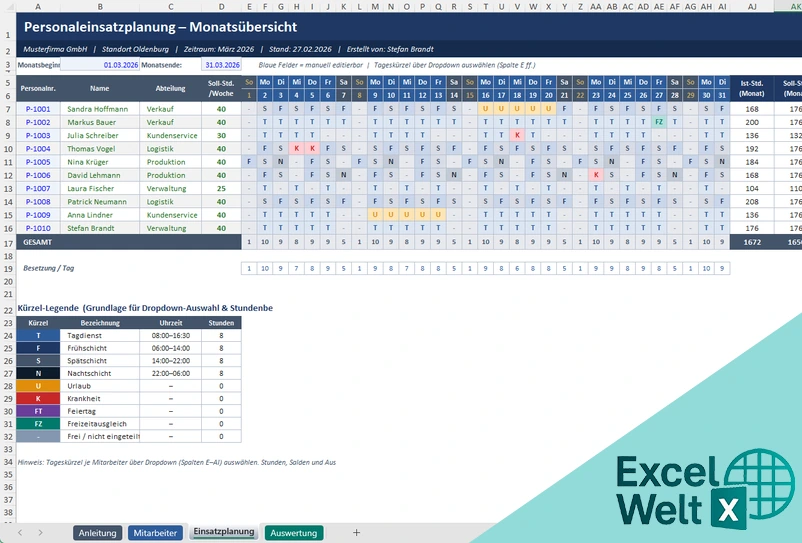Click the name Stefan Brandt in row 16
802x543 pixels.
91,229
